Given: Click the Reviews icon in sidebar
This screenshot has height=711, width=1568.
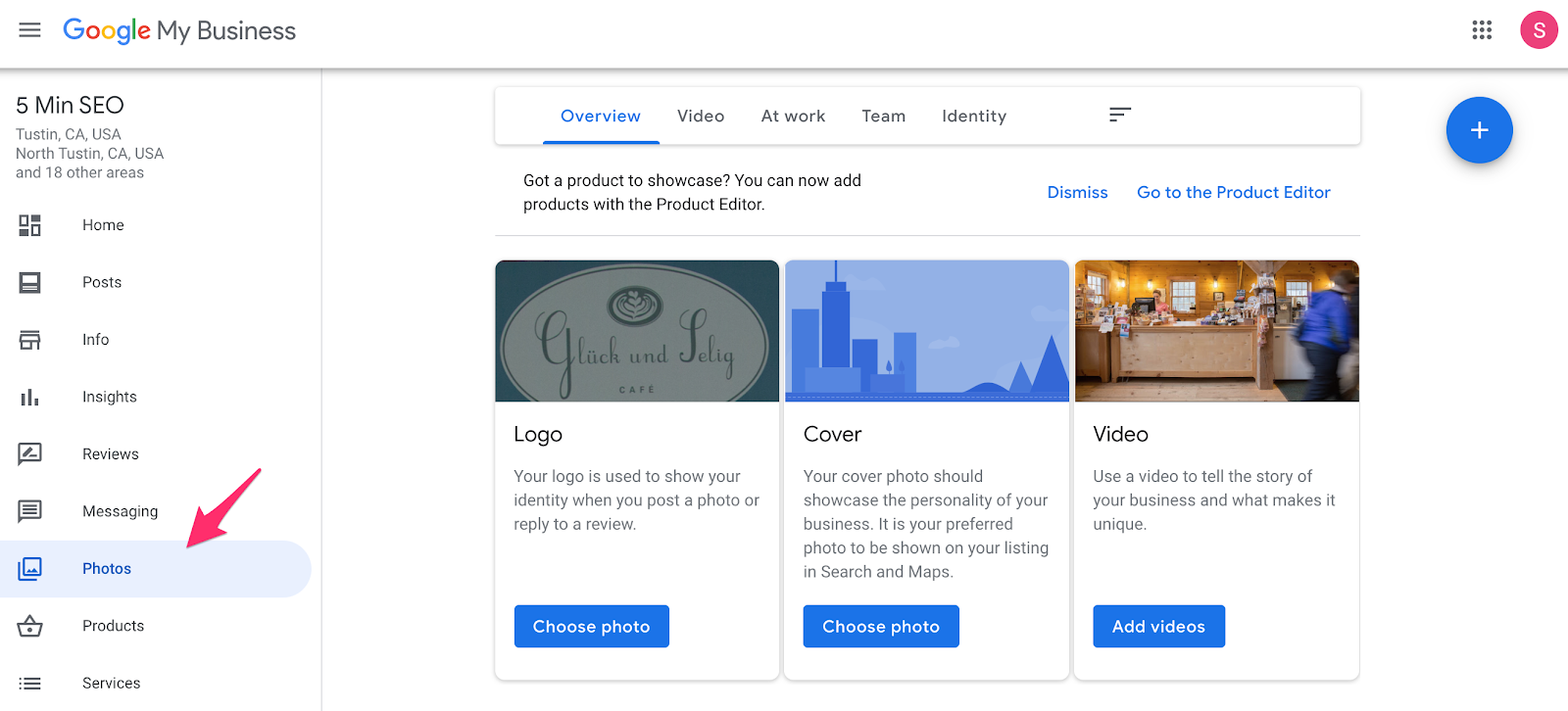Looking at the screenshot, I should (x=30, y=454).
